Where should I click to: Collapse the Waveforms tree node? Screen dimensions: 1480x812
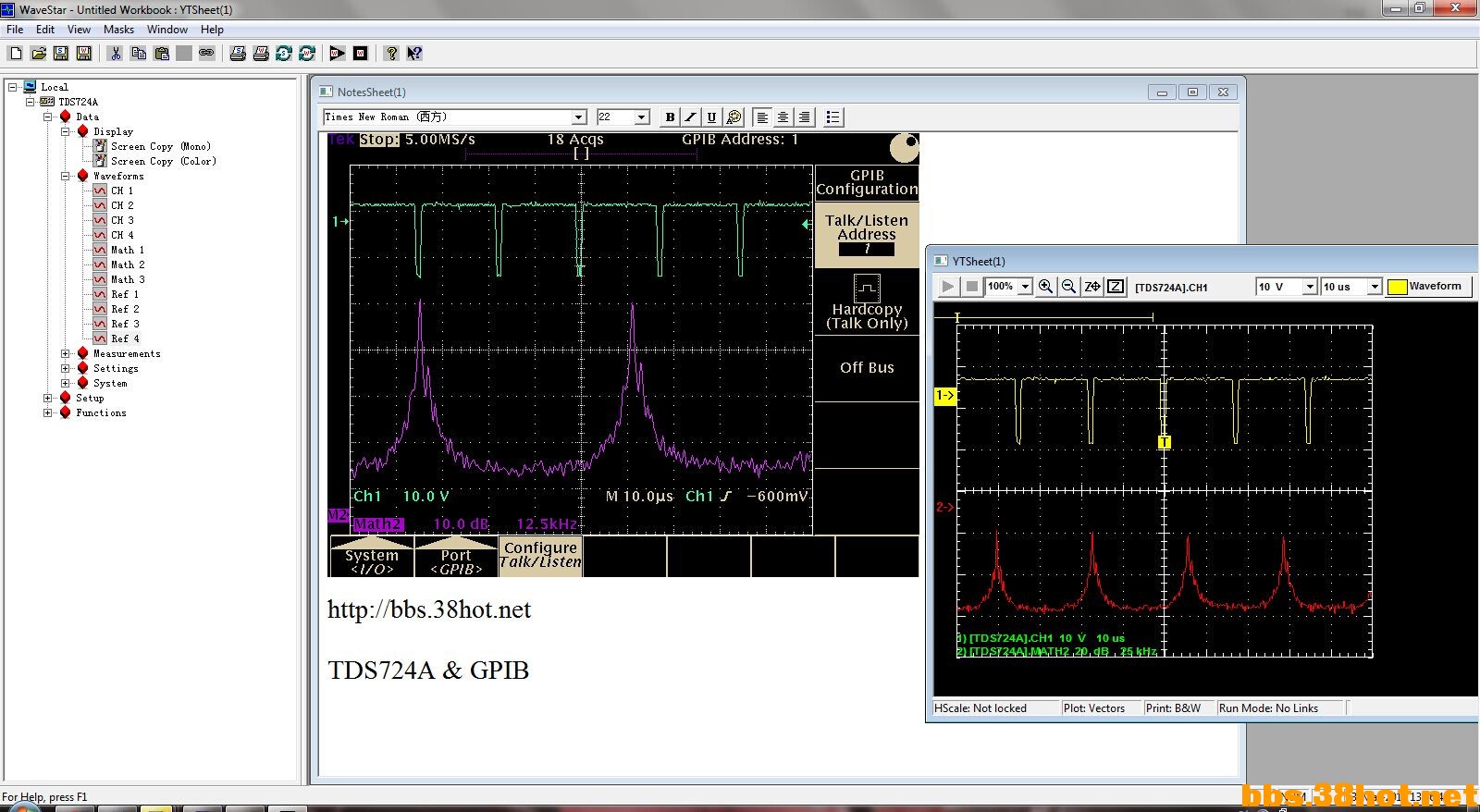[x=66, y=176]
